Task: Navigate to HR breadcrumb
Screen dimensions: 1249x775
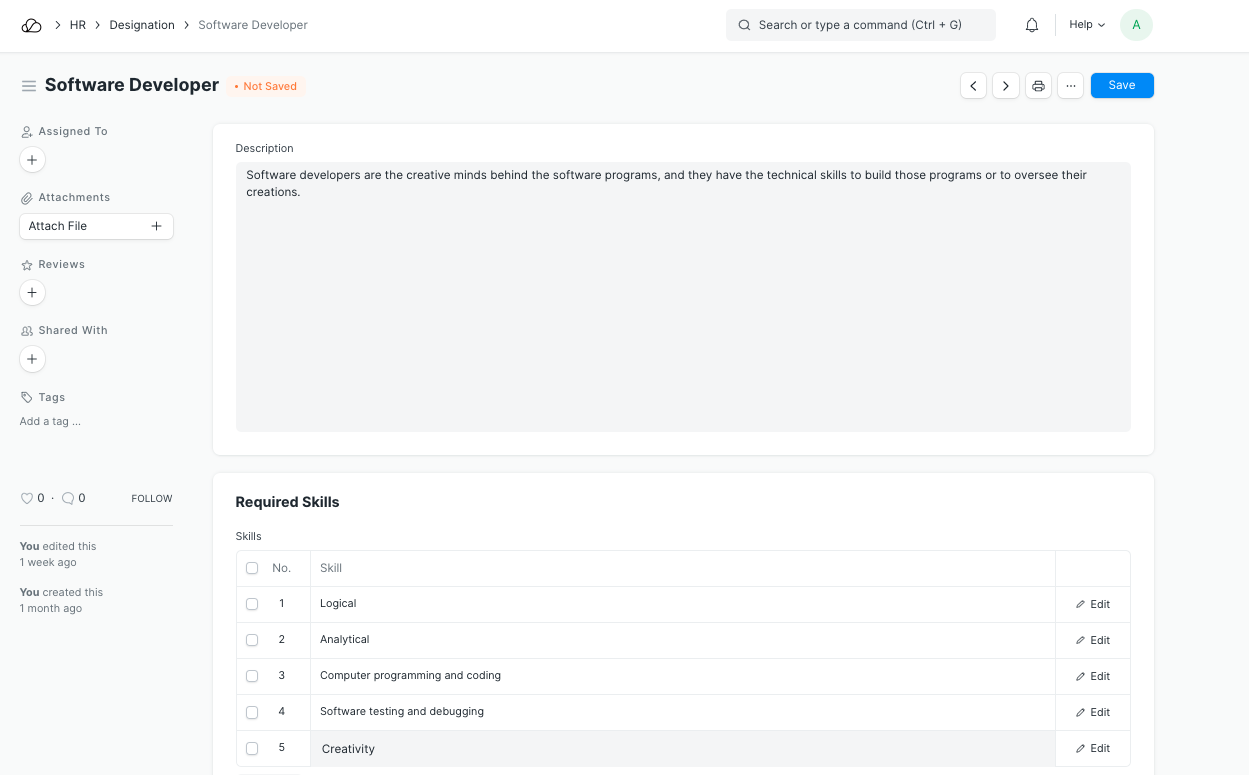Action: pos(78,25)
